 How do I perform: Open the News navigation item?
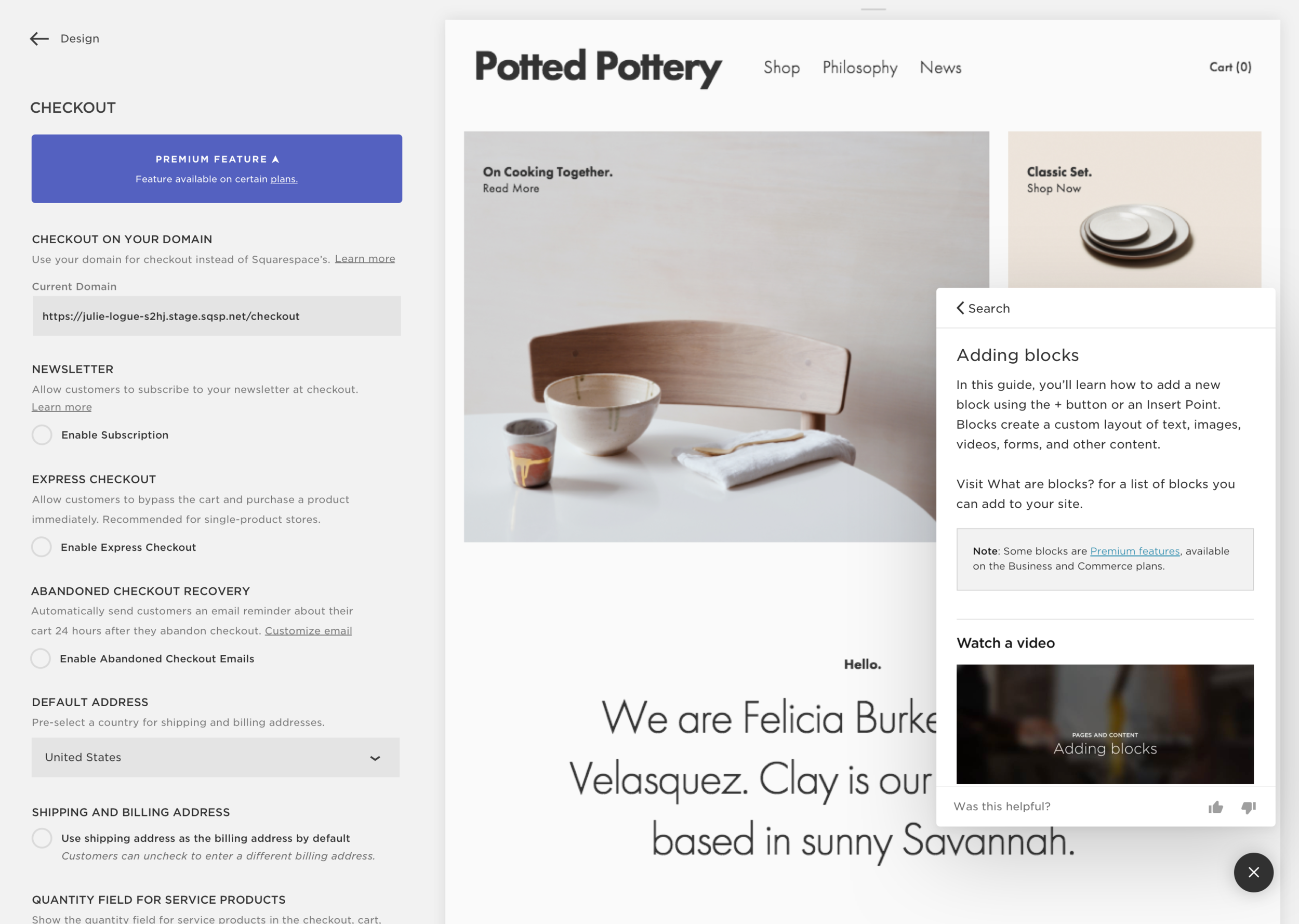point(940,68)
